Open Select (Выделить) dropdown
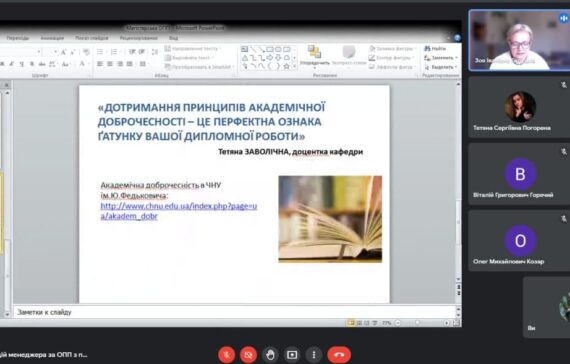The image size is (570, 364). click(441, 67)
